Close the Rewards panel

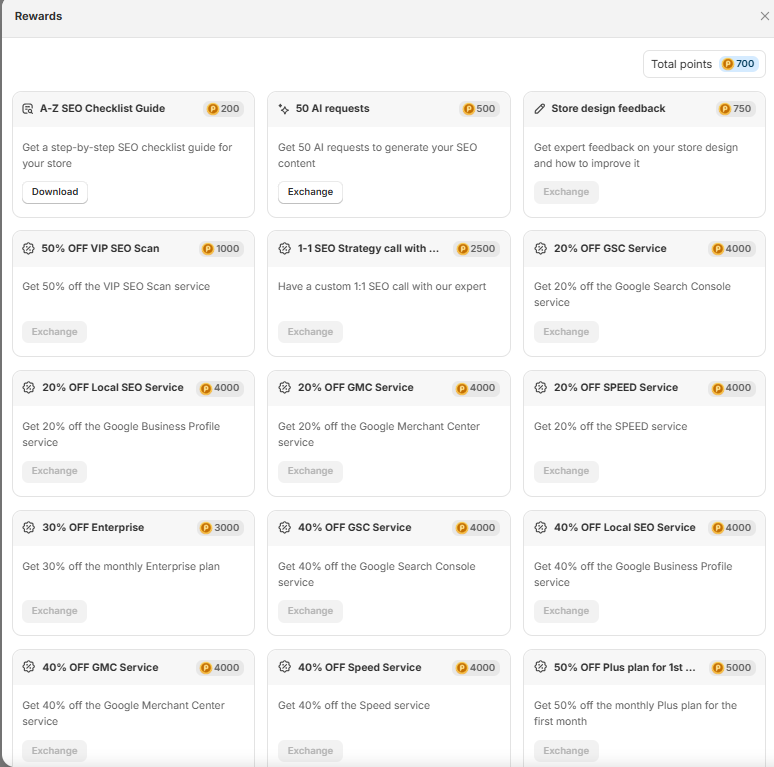(765, 16)
